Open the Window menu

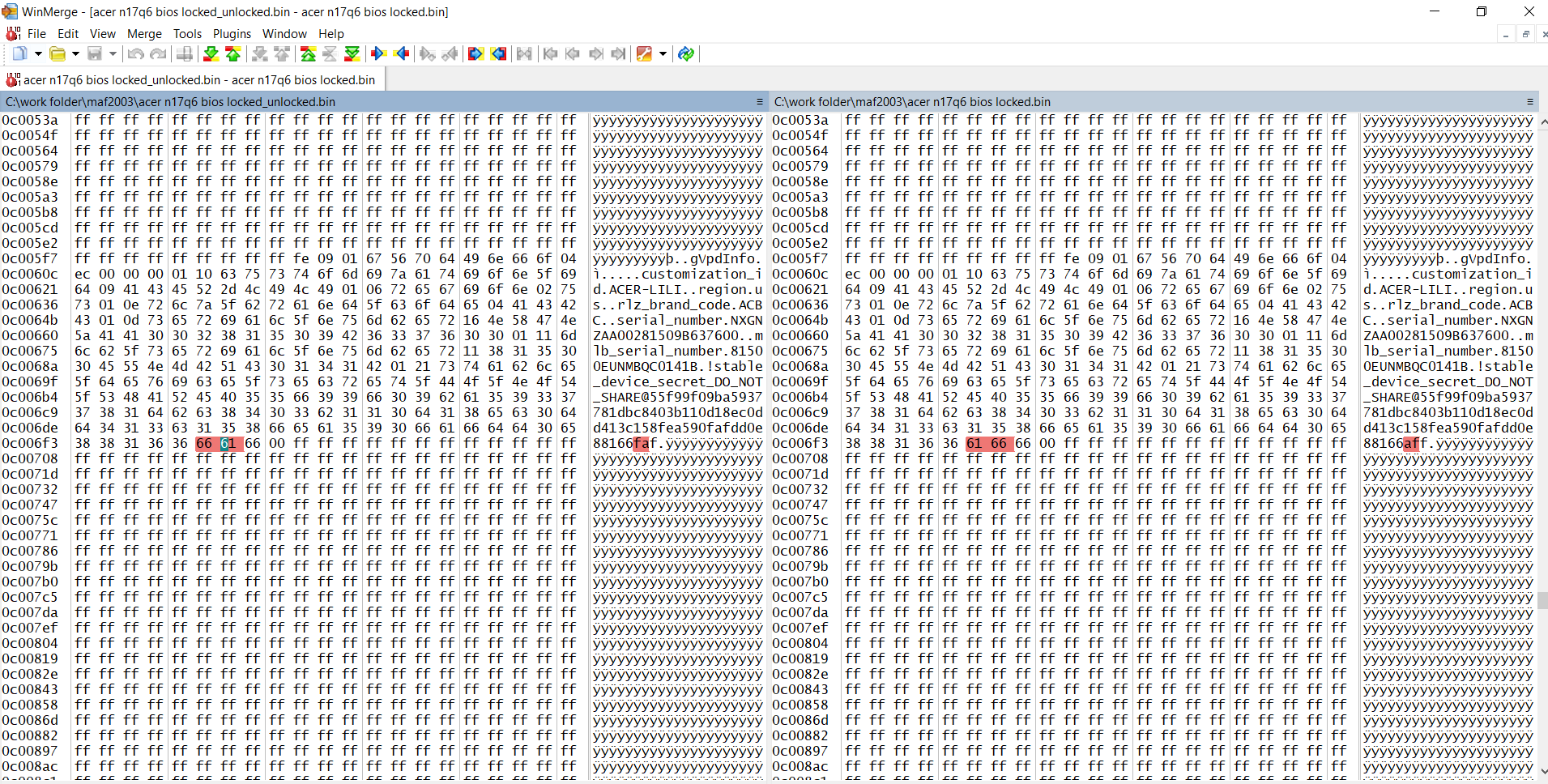(284, 34)
